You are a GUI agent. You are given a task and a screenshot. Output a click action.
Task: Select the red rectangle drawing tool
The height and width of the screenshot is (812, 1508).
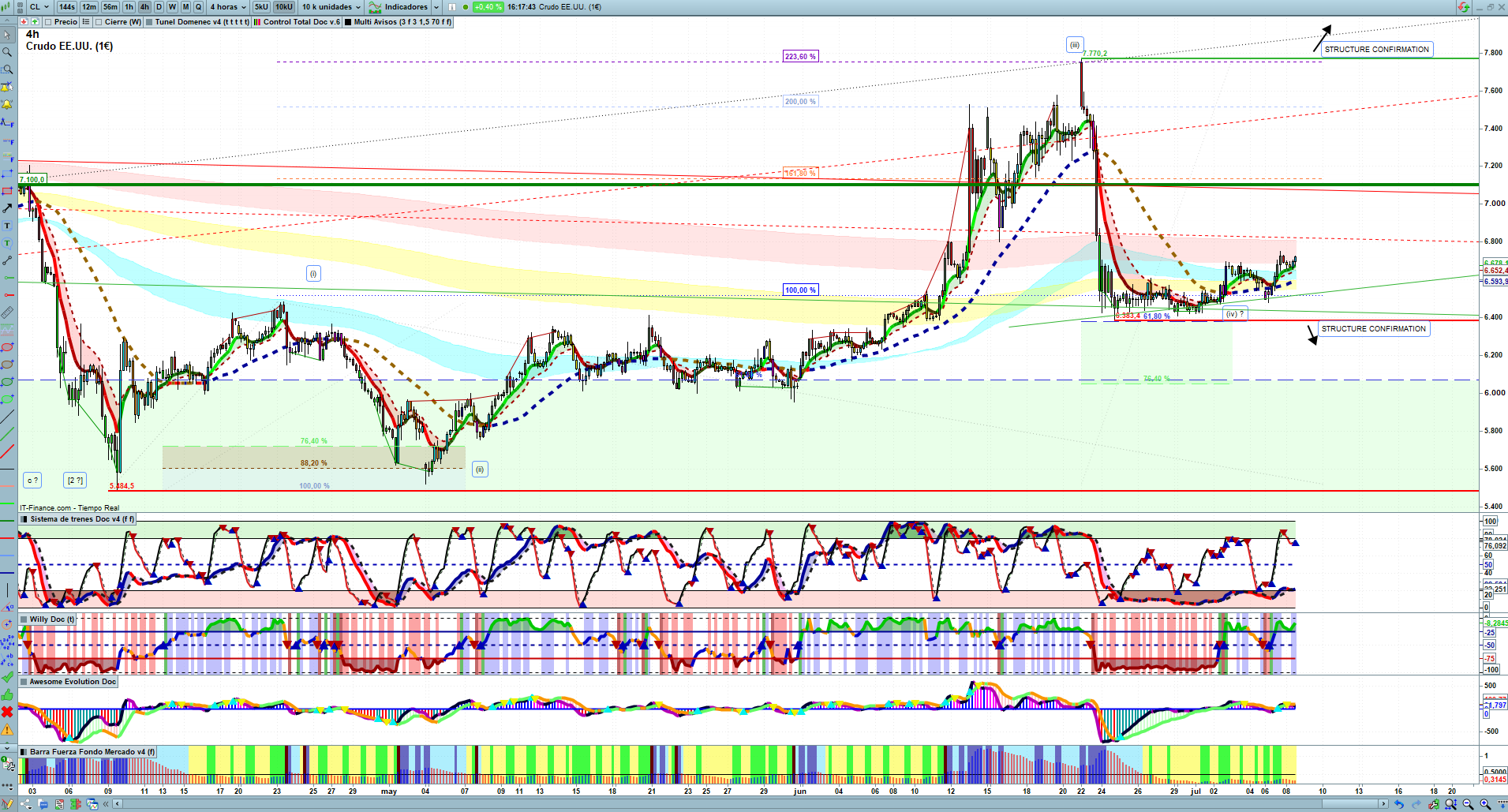[7, 191]
